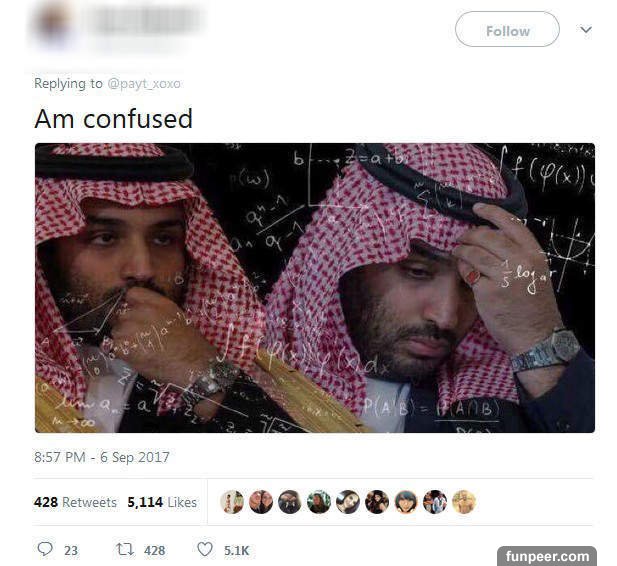This screenshot has height=566, width=617.
Task: Click the third liker avatar in the row
Action: point(290,502)
